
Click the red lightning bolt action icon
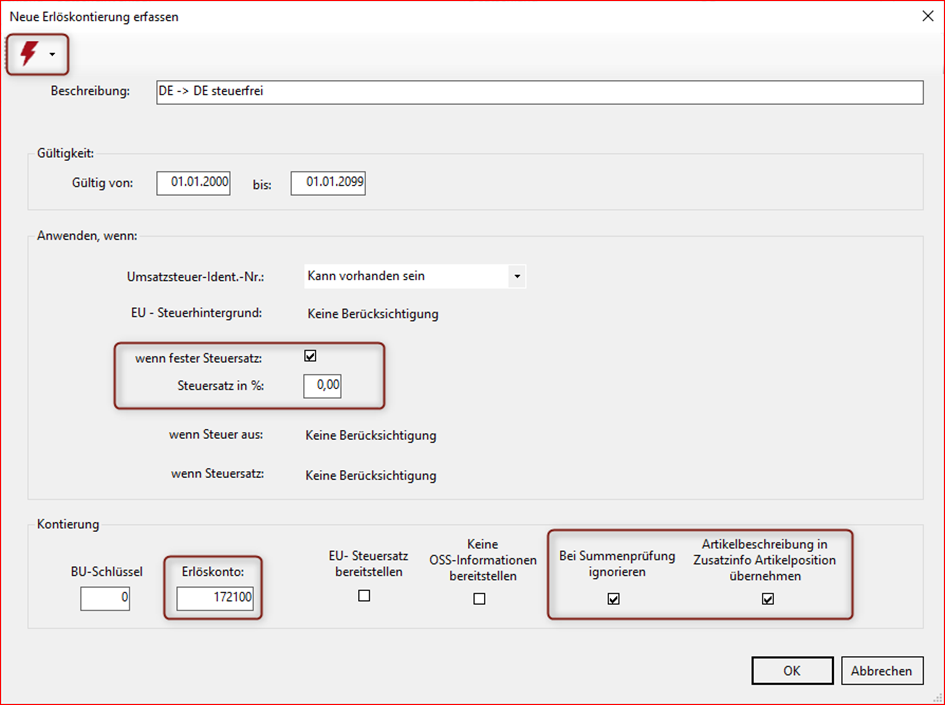27,53
